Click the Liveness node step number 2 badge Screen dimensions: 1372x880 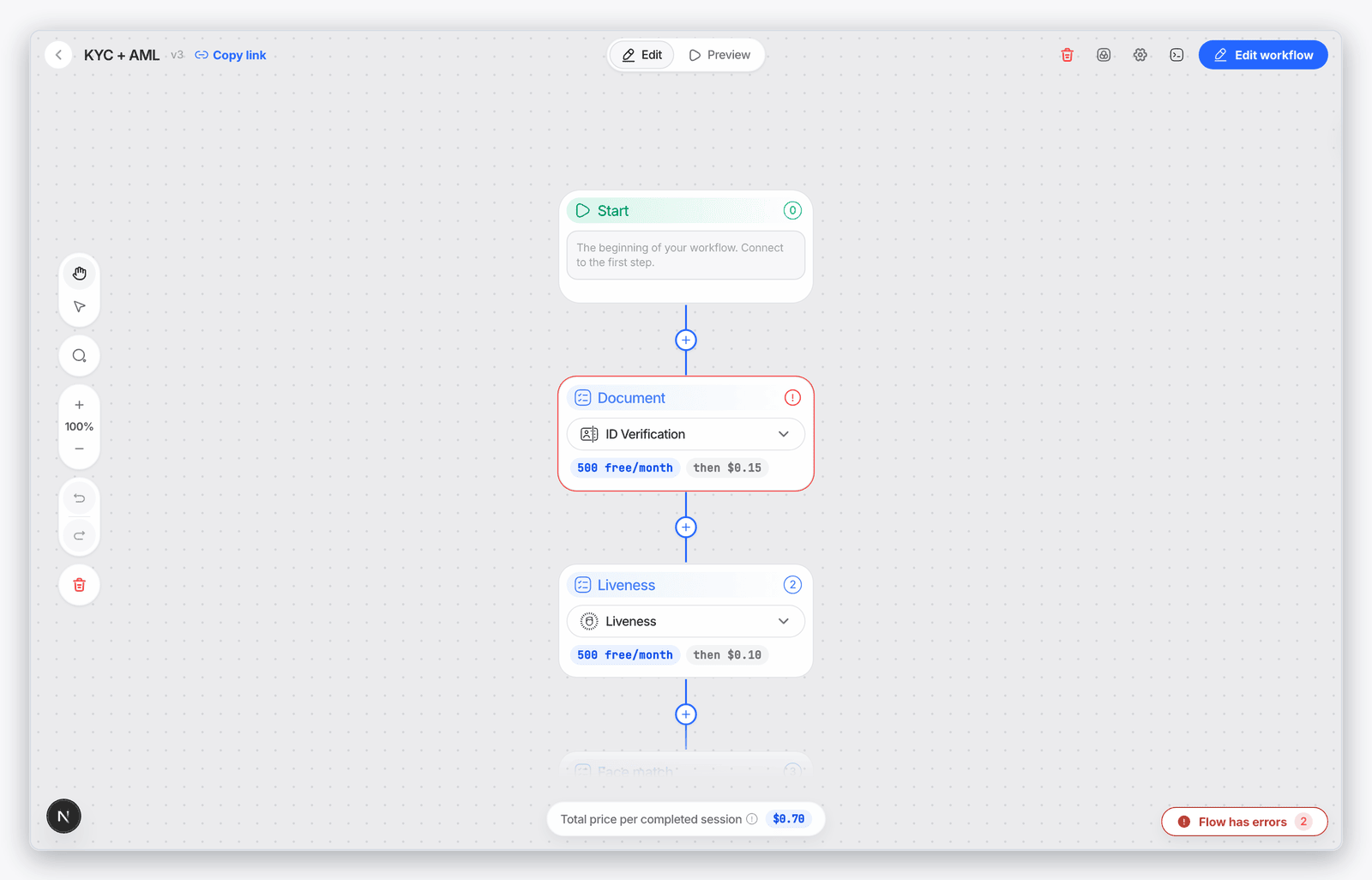point(792,584)
